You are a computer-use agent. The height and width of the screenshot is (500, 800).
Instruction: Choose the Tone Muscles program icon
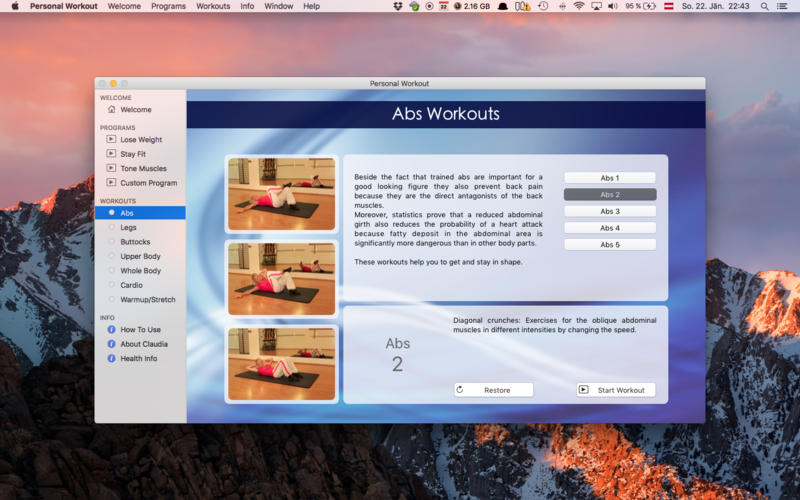111,168
